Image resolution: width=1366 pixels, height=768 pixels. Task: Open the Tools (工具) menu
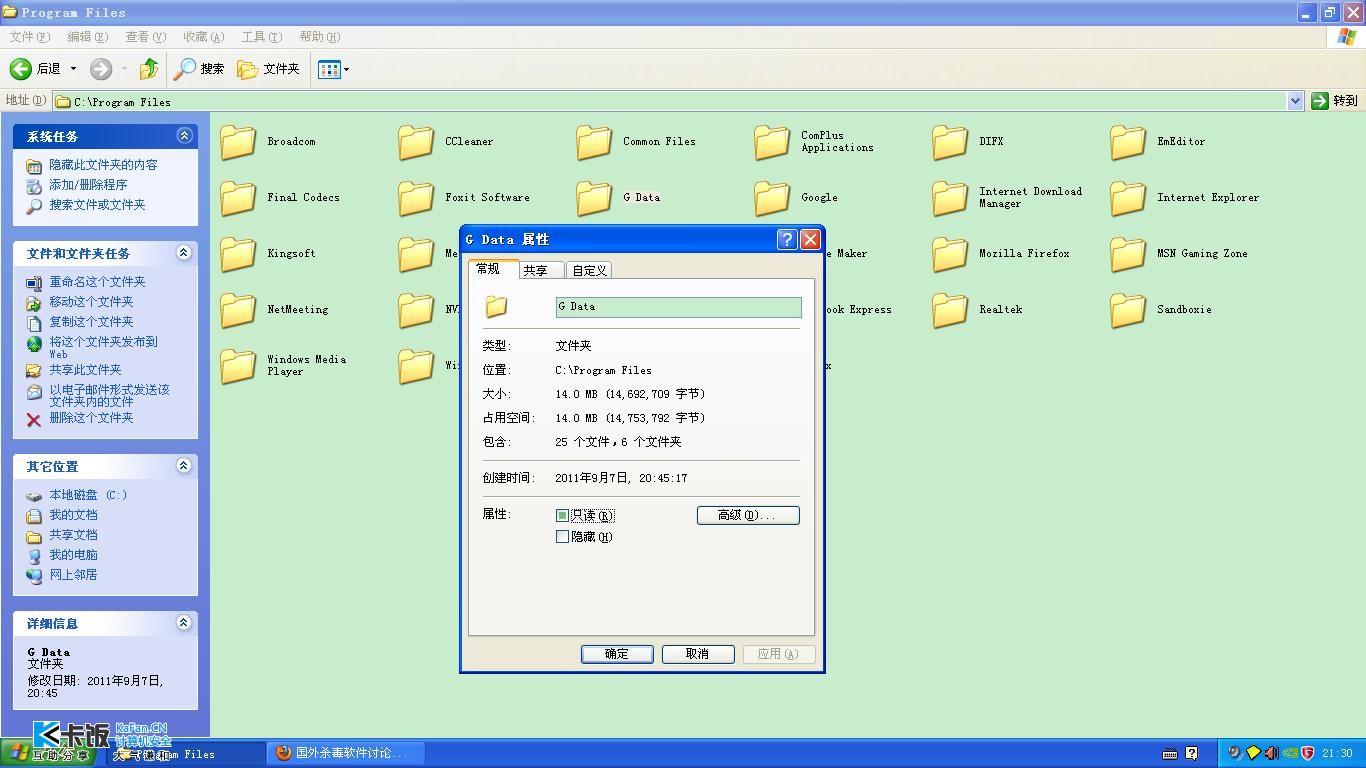tap(261, 37)
